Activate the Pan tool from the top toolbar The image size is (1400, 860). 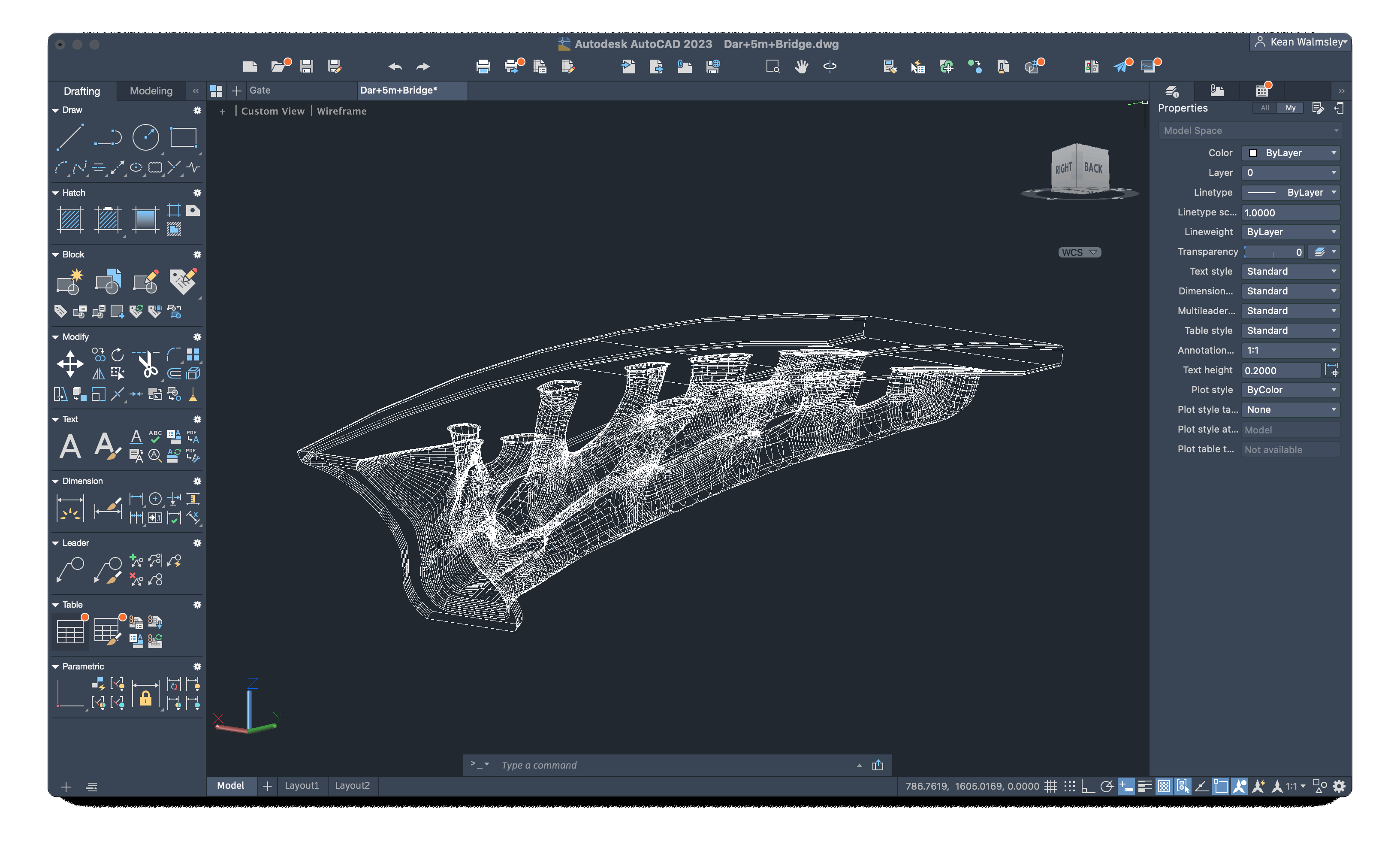tap(802, 67)
